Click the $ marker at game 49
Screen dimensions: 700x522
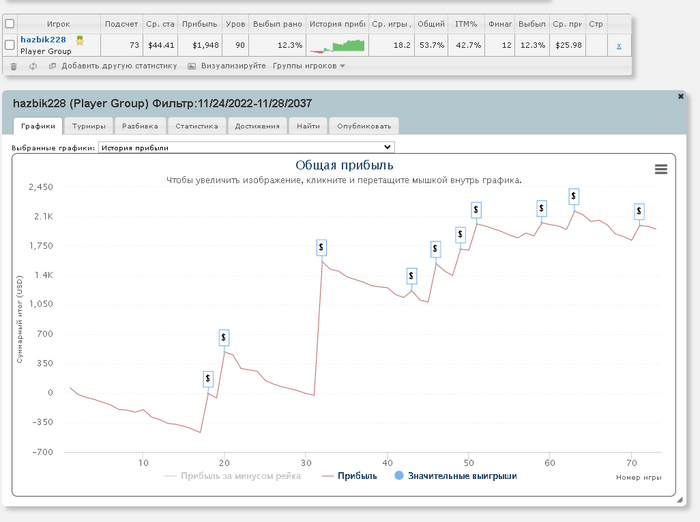[460, 234]
